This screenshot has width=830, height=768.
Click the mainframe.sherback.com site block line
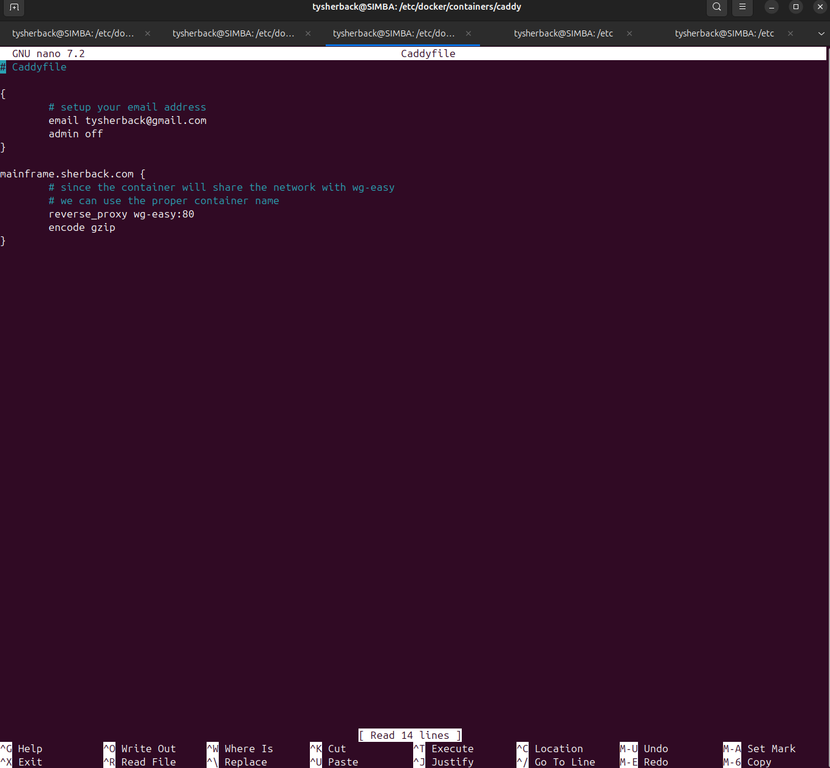[73, 174]
